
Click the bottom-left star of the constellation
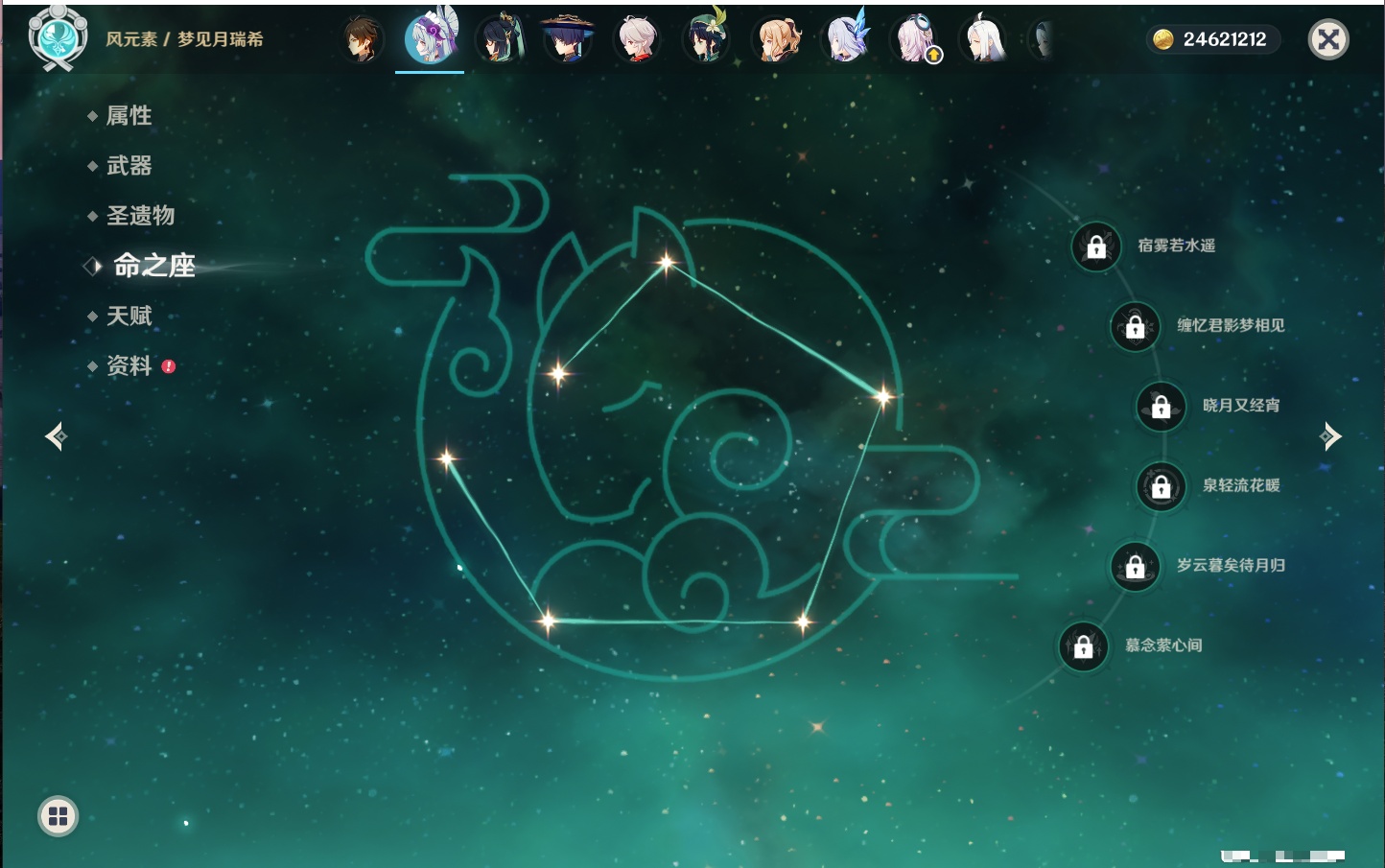[x=548, y=620]
